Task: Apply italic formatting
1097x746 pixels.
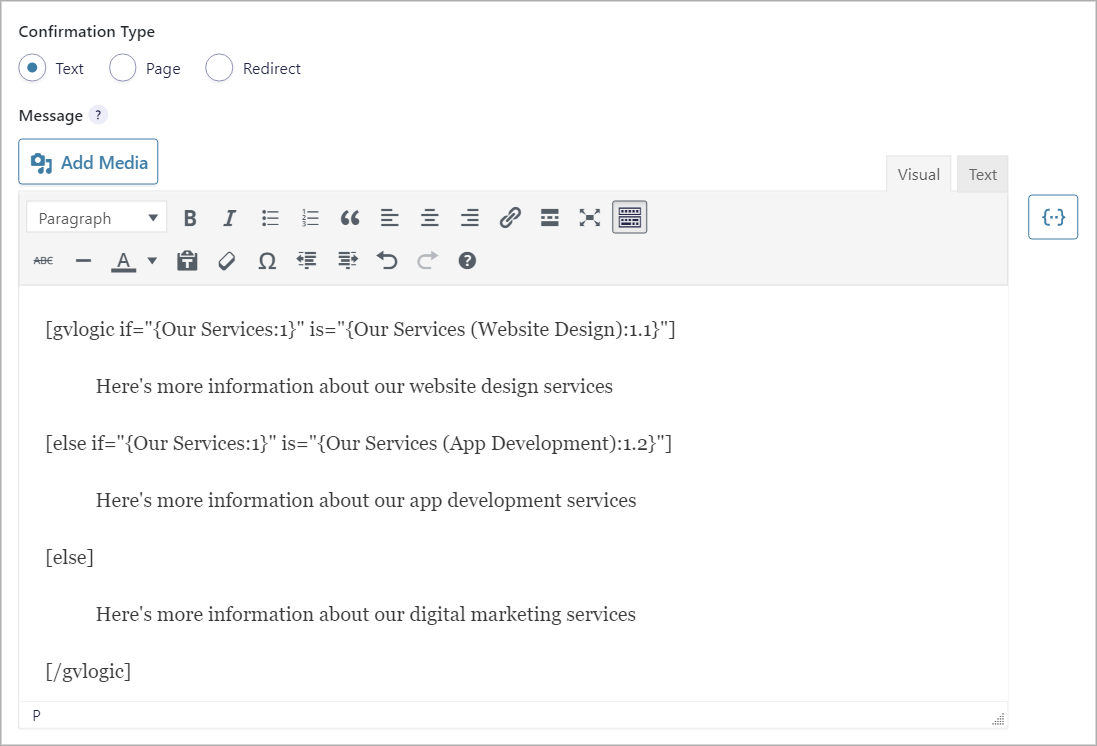Action: (229, 218)
